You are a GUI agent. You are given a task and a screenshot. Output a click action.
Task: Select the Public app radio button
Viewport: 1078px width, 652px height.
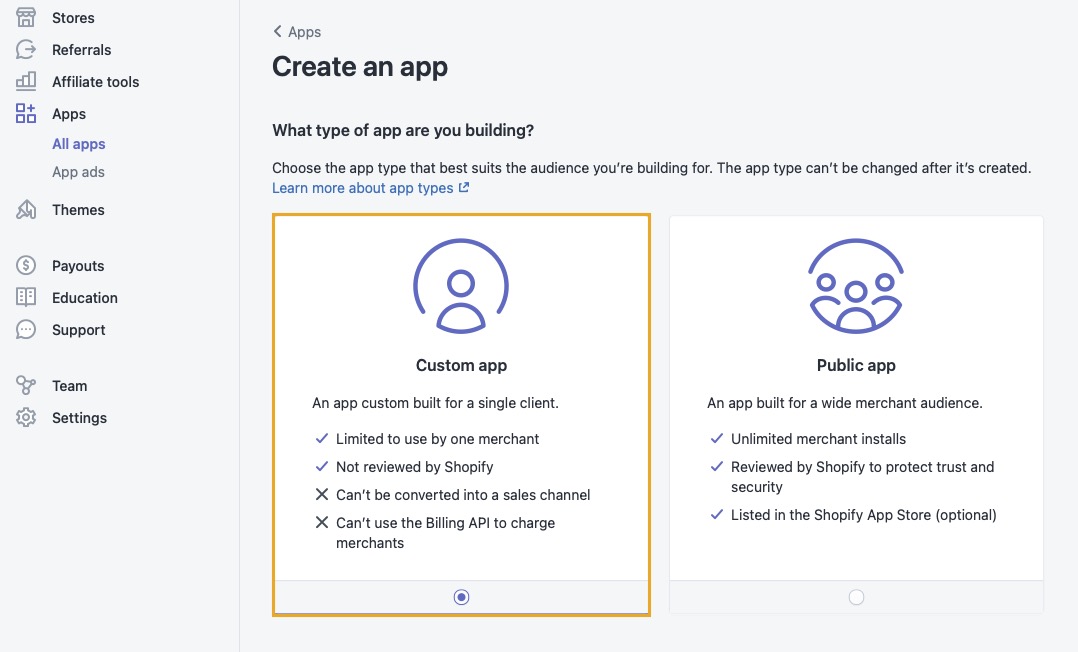[x=856, y=597]
